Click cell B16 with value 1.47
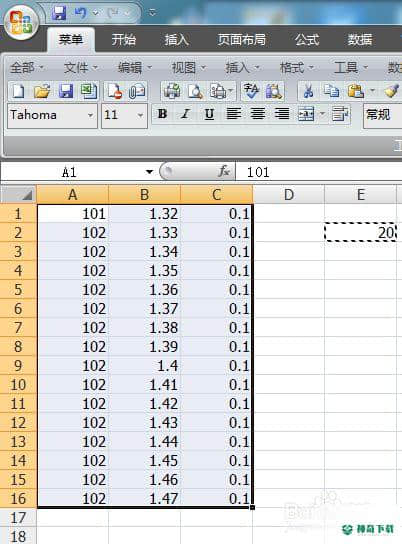This screenshot has width=402, height=544. click(x=145, y=499)
